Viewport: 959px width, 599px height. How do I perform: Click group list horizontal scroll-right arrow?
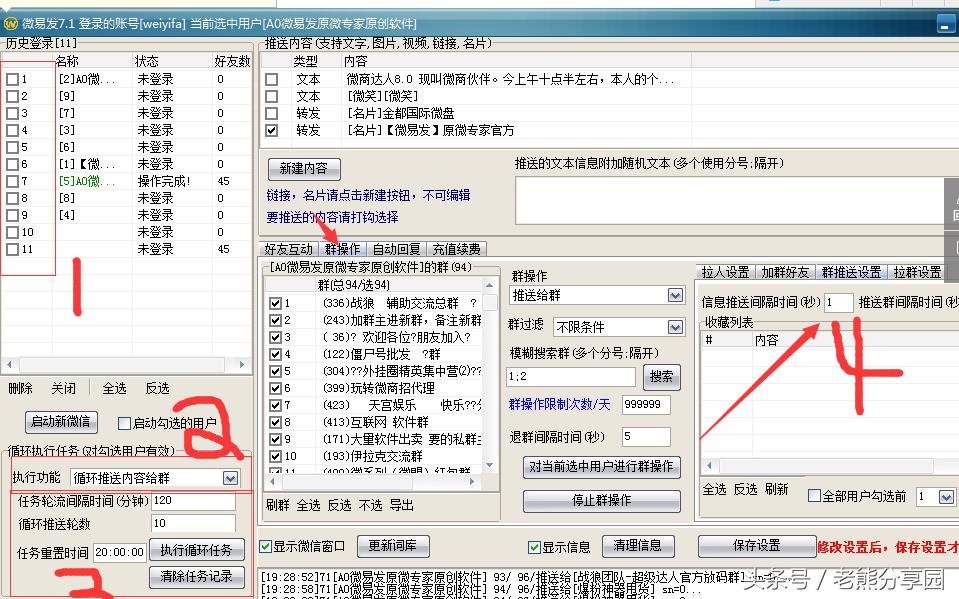(472, 482)
